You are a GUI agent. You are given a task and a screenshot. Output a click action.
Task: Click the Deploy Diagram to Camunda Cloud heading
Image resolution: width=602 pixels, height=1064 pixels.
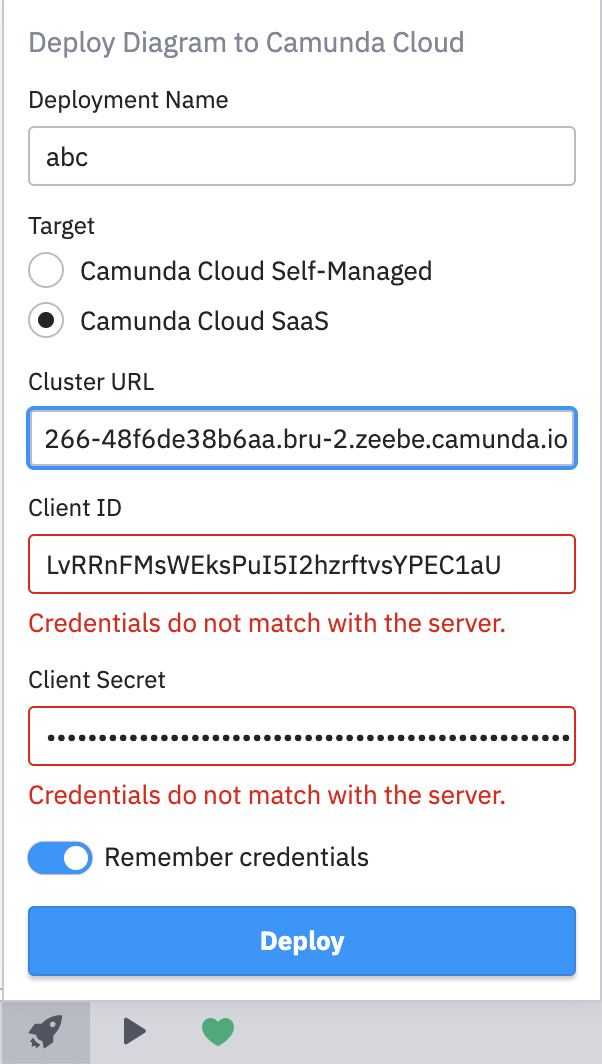point(248,42)
